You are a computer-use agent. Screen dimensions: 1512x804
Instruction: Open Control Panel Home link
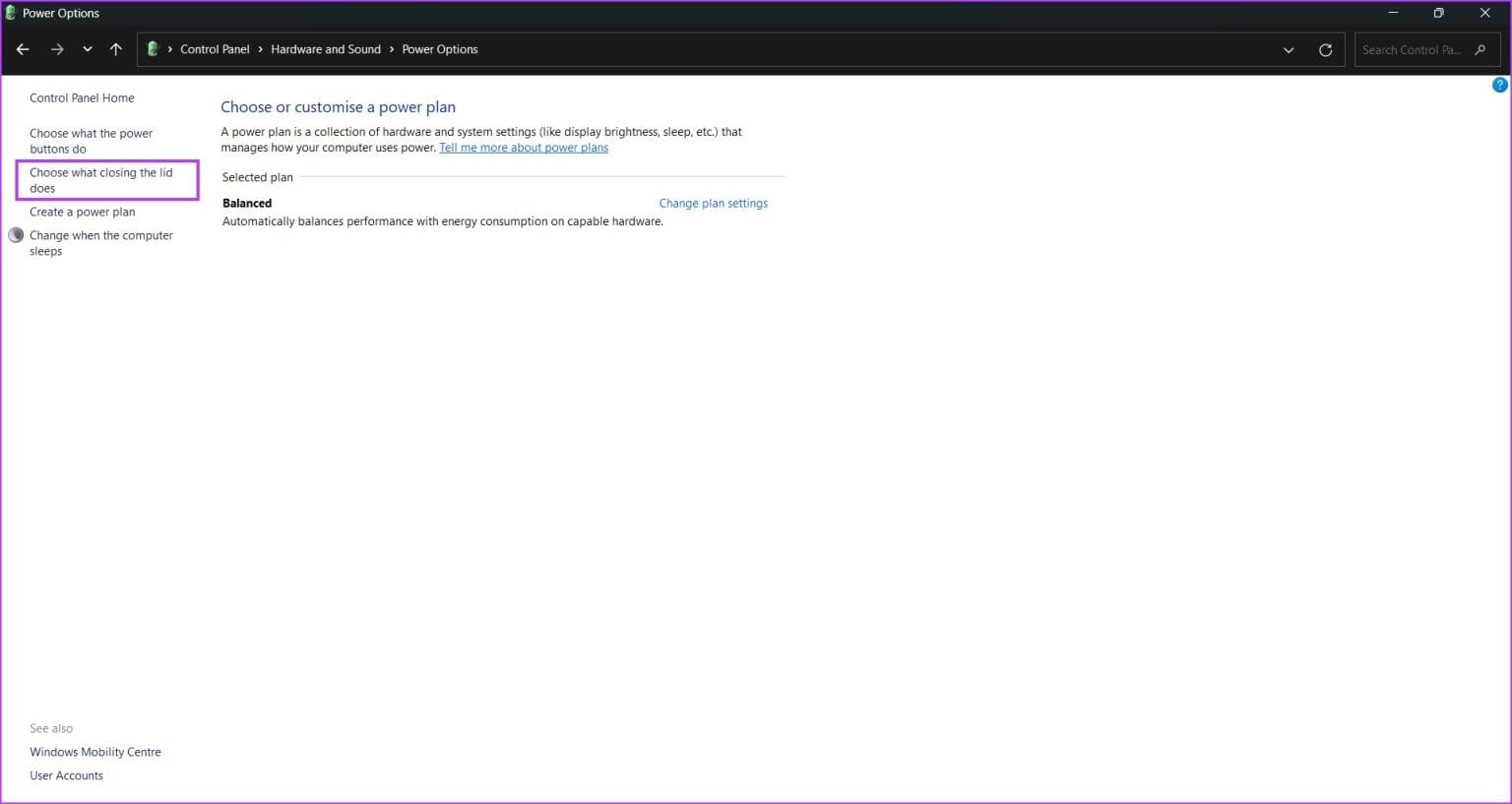pos(82,98)
